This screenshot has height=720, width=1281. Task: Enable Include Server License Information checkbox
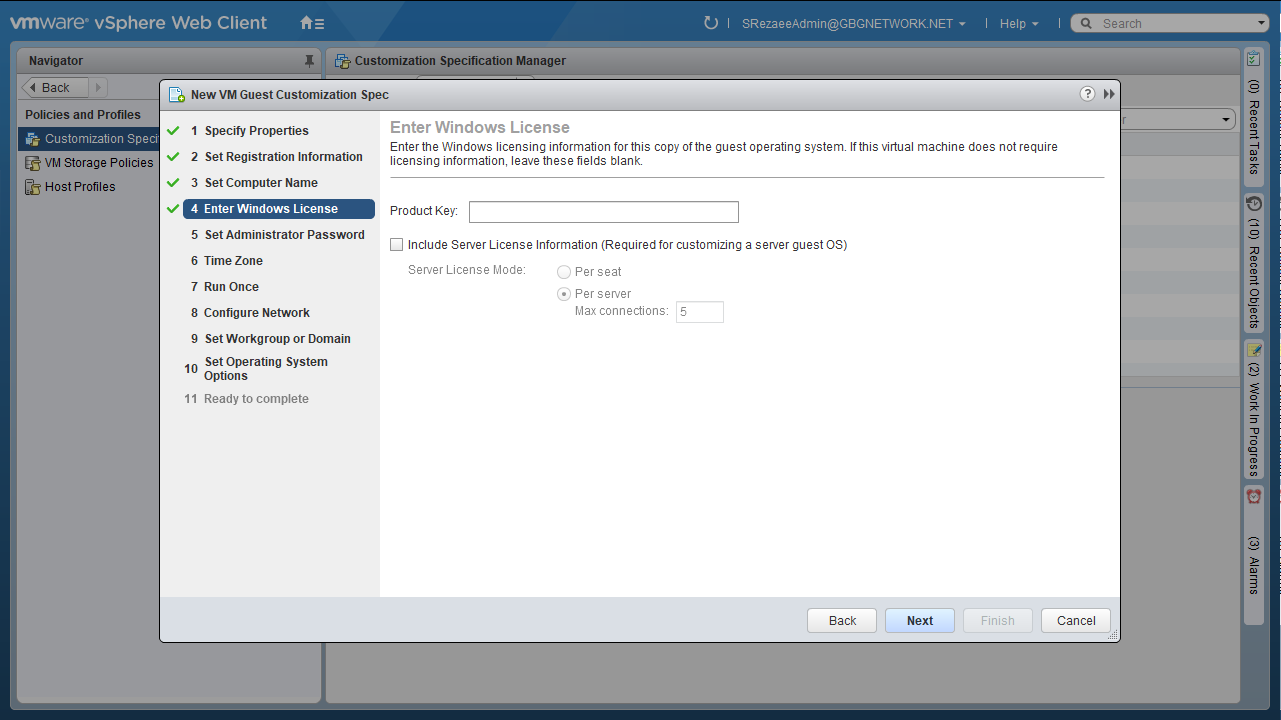pos(397,245)
